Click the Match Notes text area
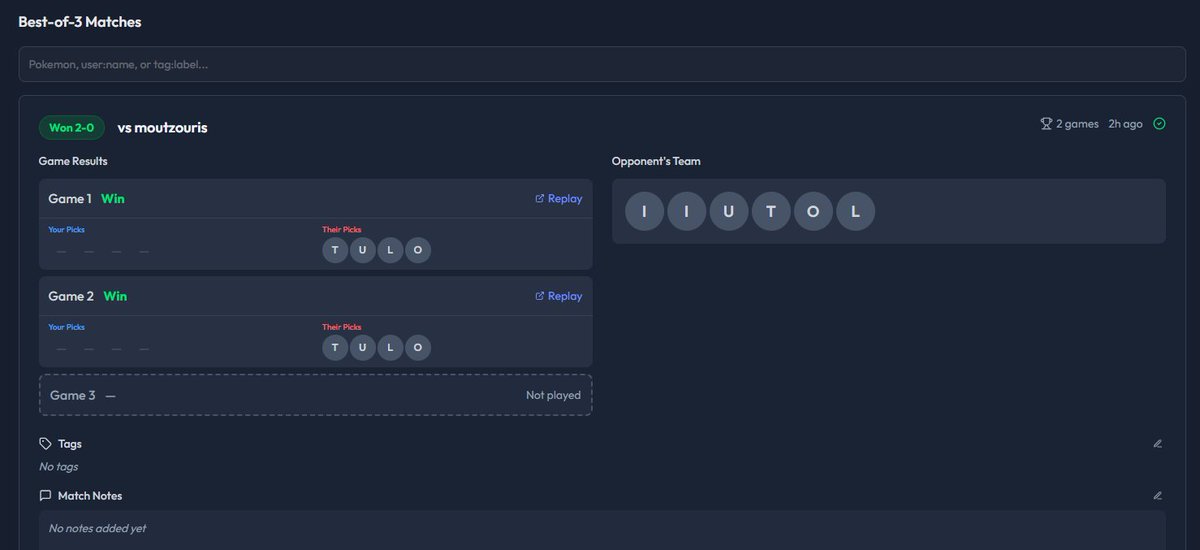This screenshot has height=550, width=1200. point(602,530)
